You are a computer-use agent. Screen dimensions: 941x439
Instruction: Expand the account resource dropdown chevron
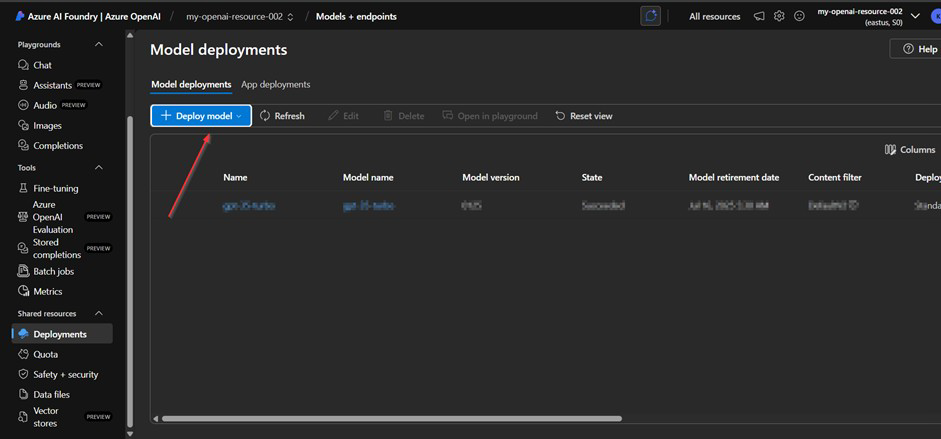(916, 16)
